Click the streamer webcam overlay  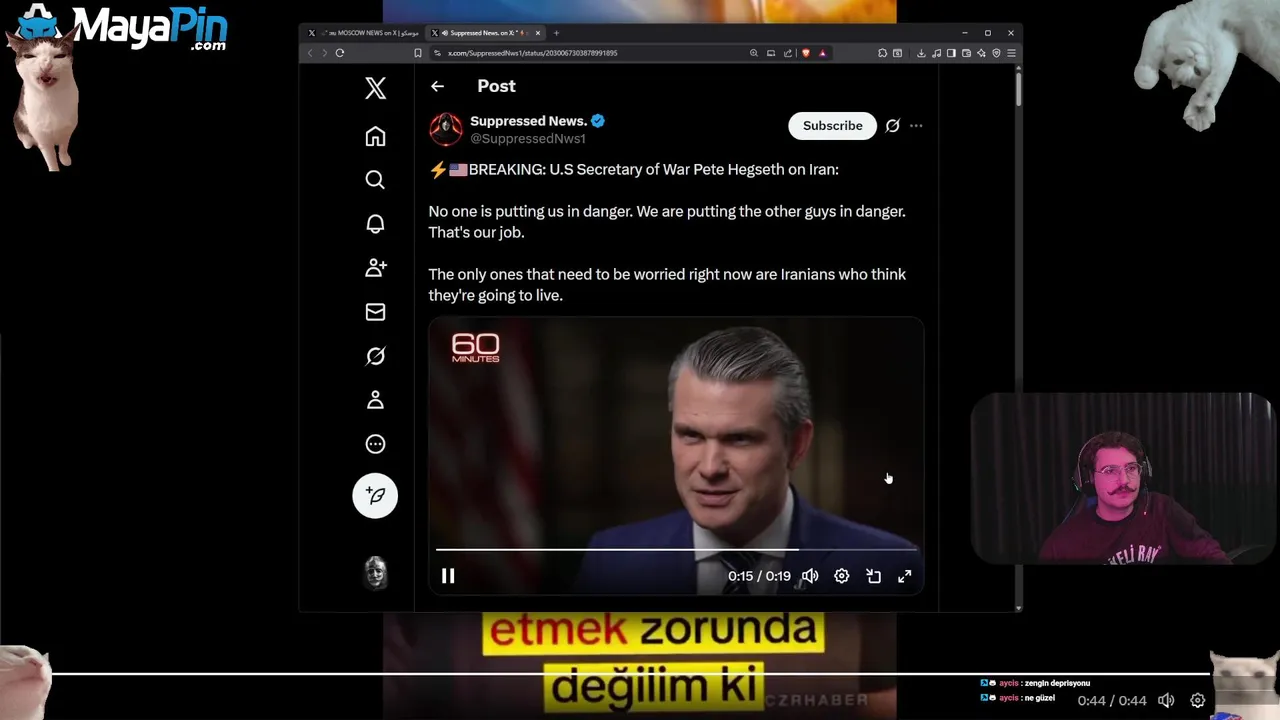click(x=1122, y=479)
